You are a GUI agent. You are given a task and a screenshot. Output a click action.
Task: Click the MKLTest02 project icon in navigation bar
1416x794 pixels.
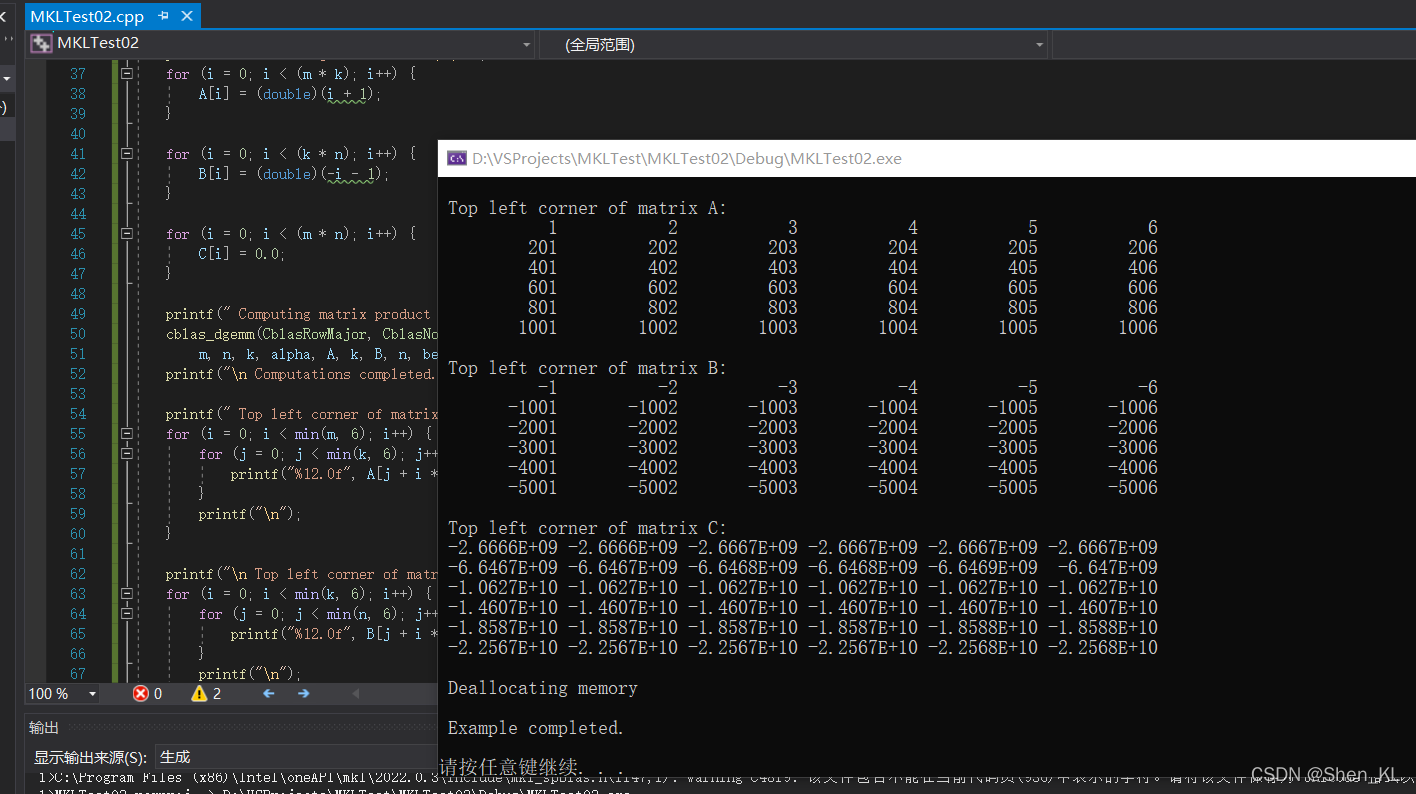pos(40,44)
